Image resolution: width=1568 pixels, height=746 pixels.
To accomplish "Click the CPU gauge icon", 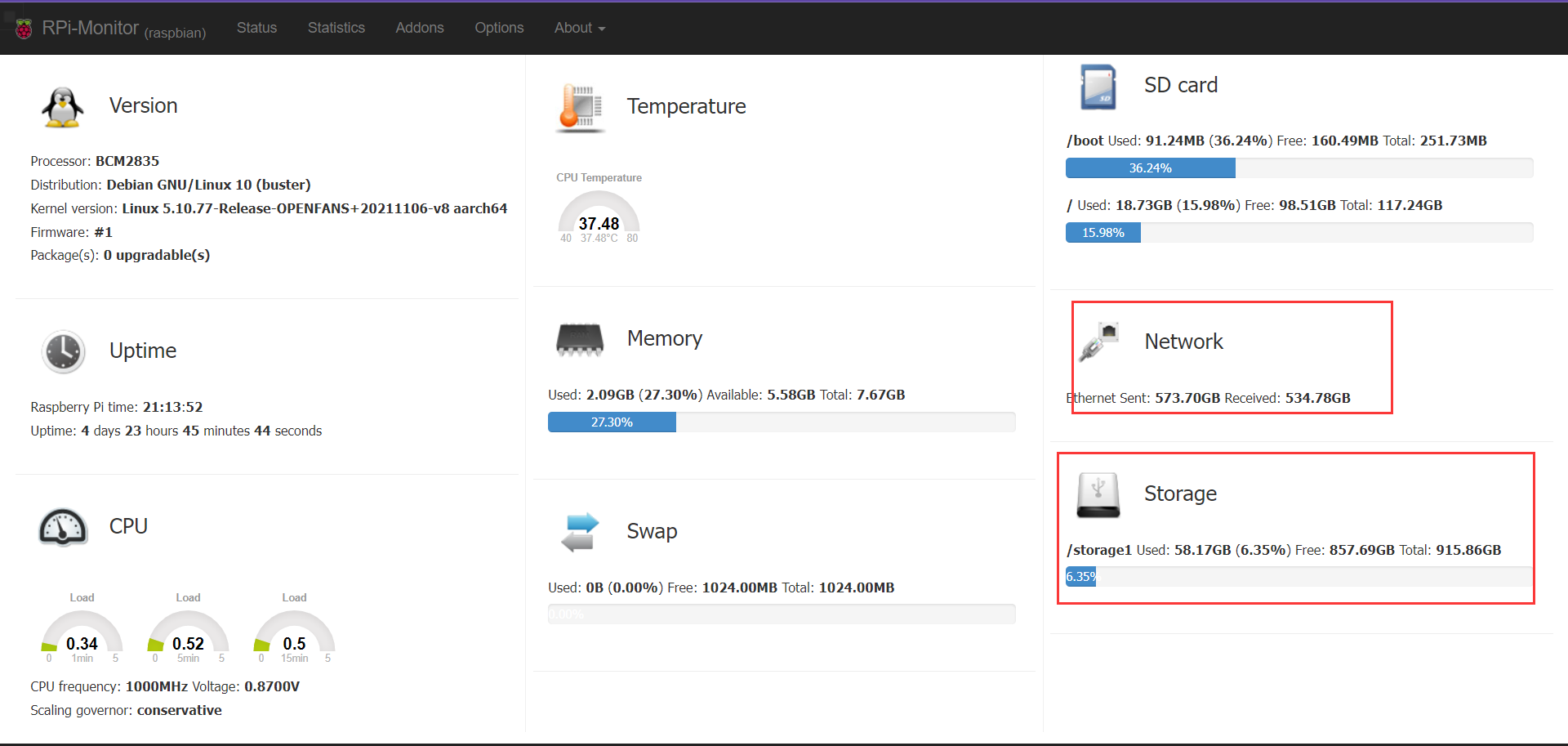I will pyautogui.click(x=63, y=527).
